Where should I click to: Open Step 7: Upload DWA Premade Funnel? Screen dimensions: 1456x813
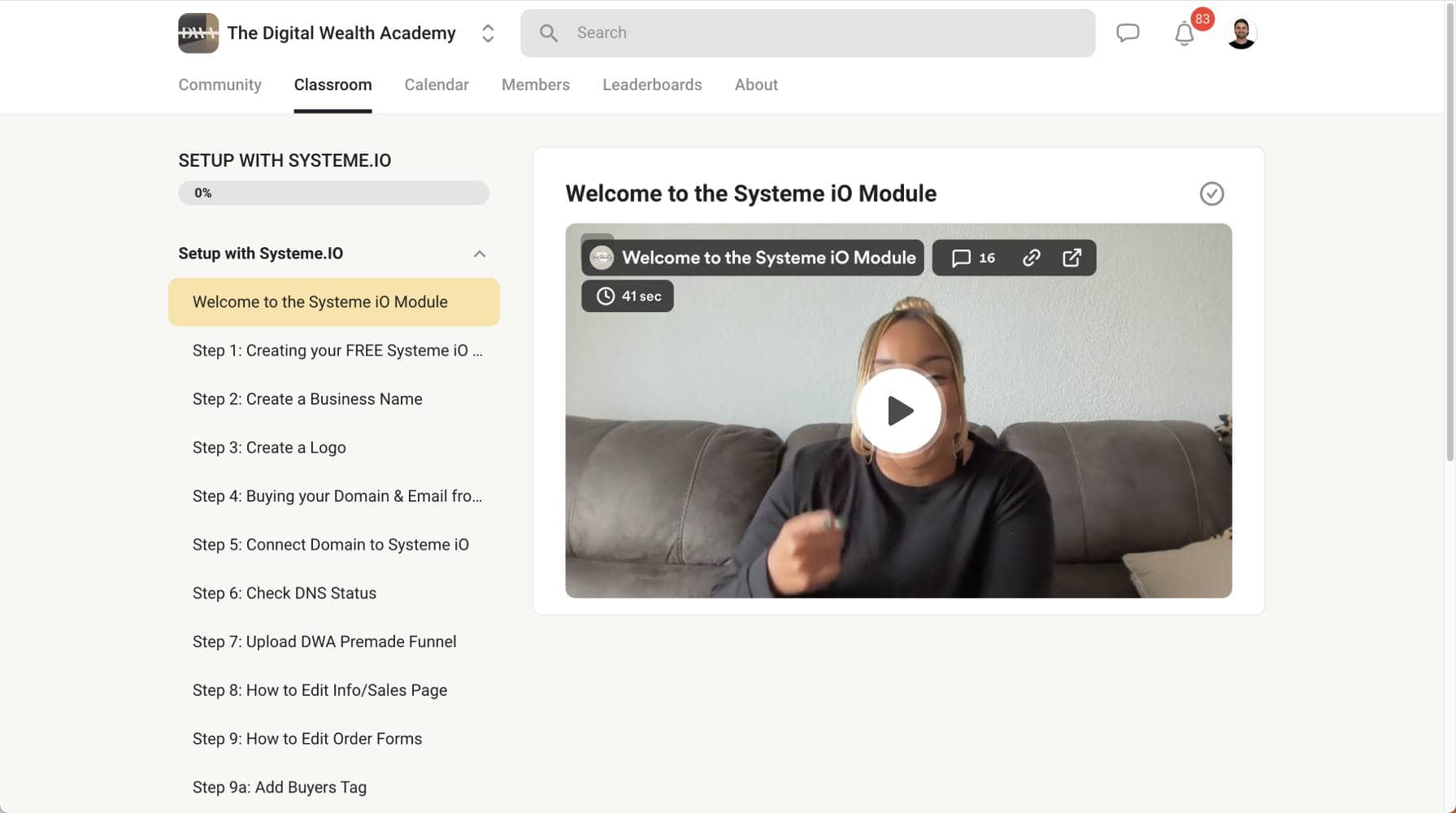click(x=324, y=641)
